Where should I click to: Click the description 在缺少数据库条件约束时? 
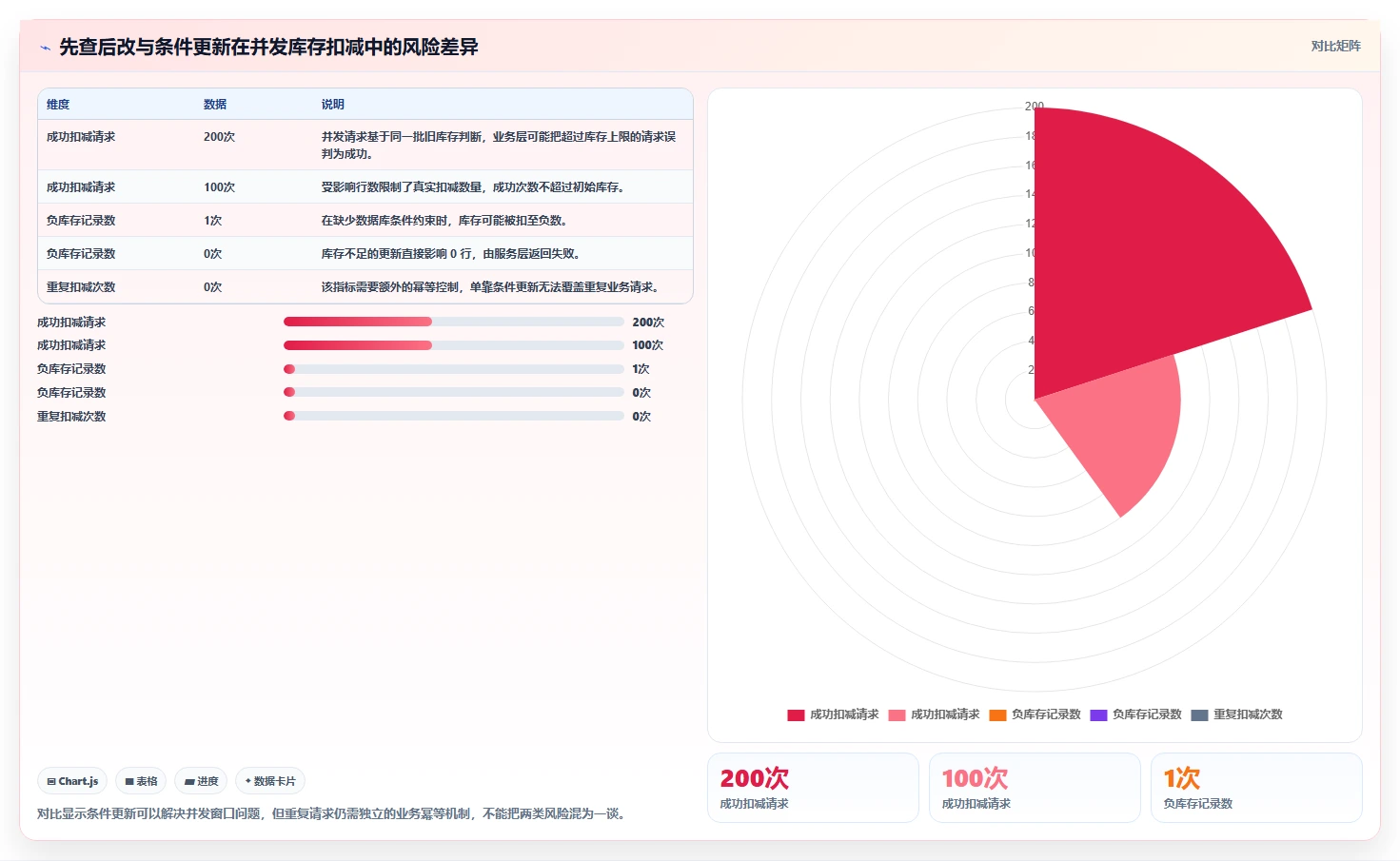coord(444,221)
